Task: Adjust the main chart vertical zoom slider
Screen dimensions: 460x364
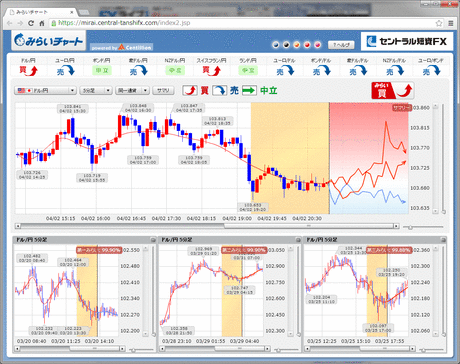Action: pyautogui.click(x=443, y=211)
